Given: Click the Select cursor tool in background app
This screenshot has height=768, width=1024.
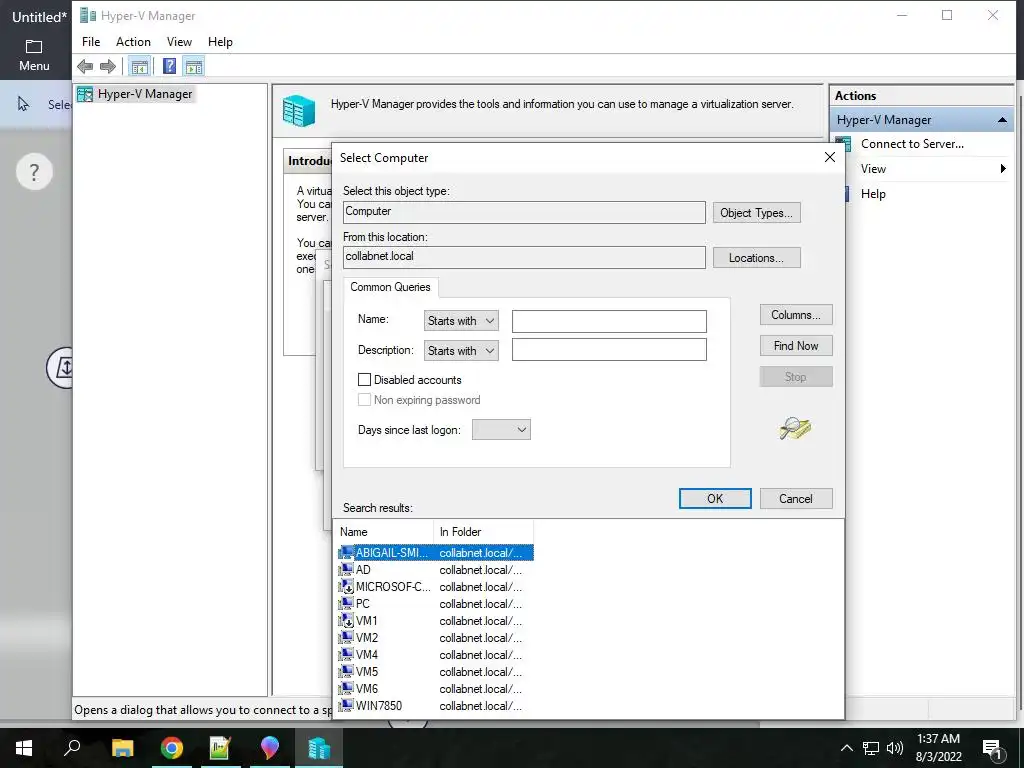Looking at the screenshot, I should [x=24, y=104].
